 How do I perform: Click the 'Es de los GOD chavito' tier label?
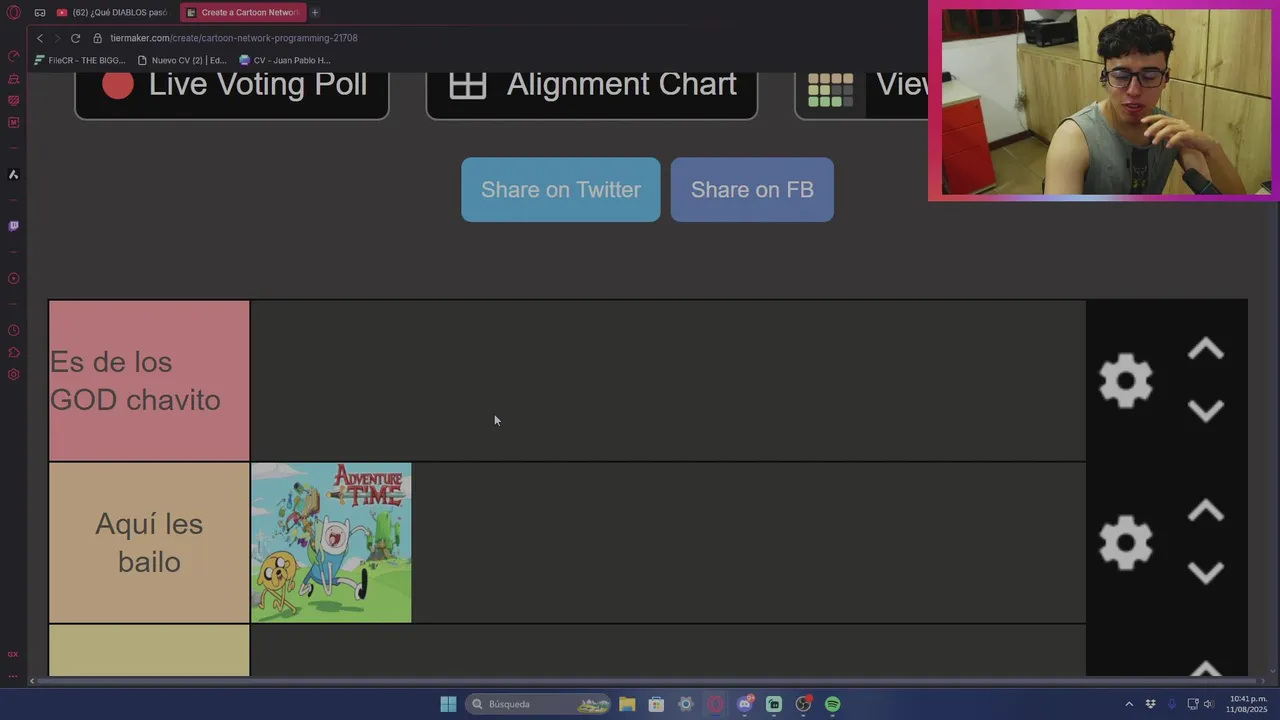tap(149, 381)
